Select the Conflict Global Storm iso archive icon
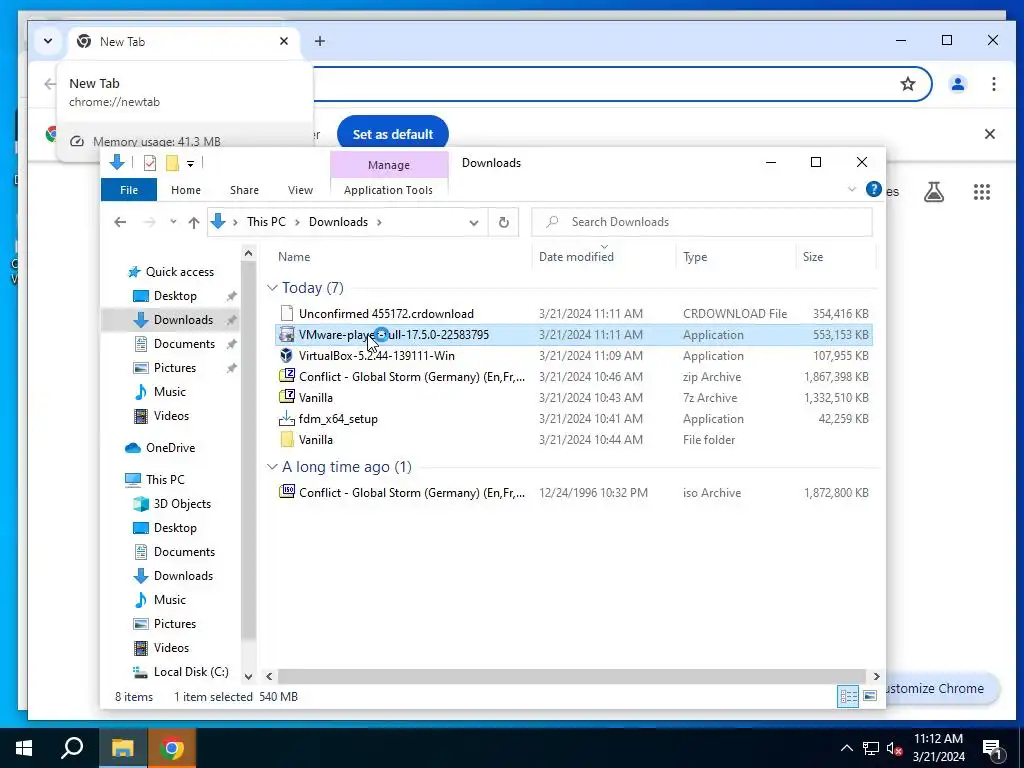 (287, 492)
